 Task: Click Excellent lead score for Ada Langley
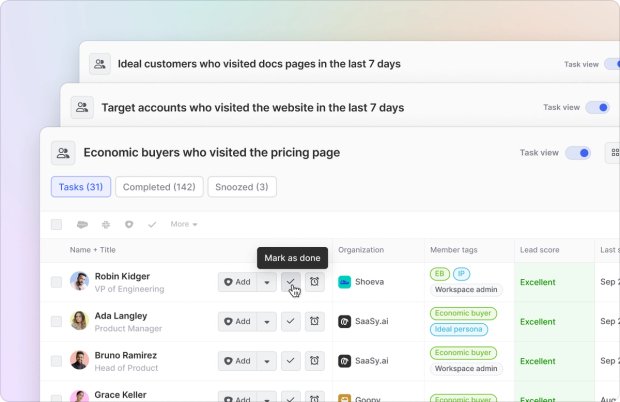point(538,322)
